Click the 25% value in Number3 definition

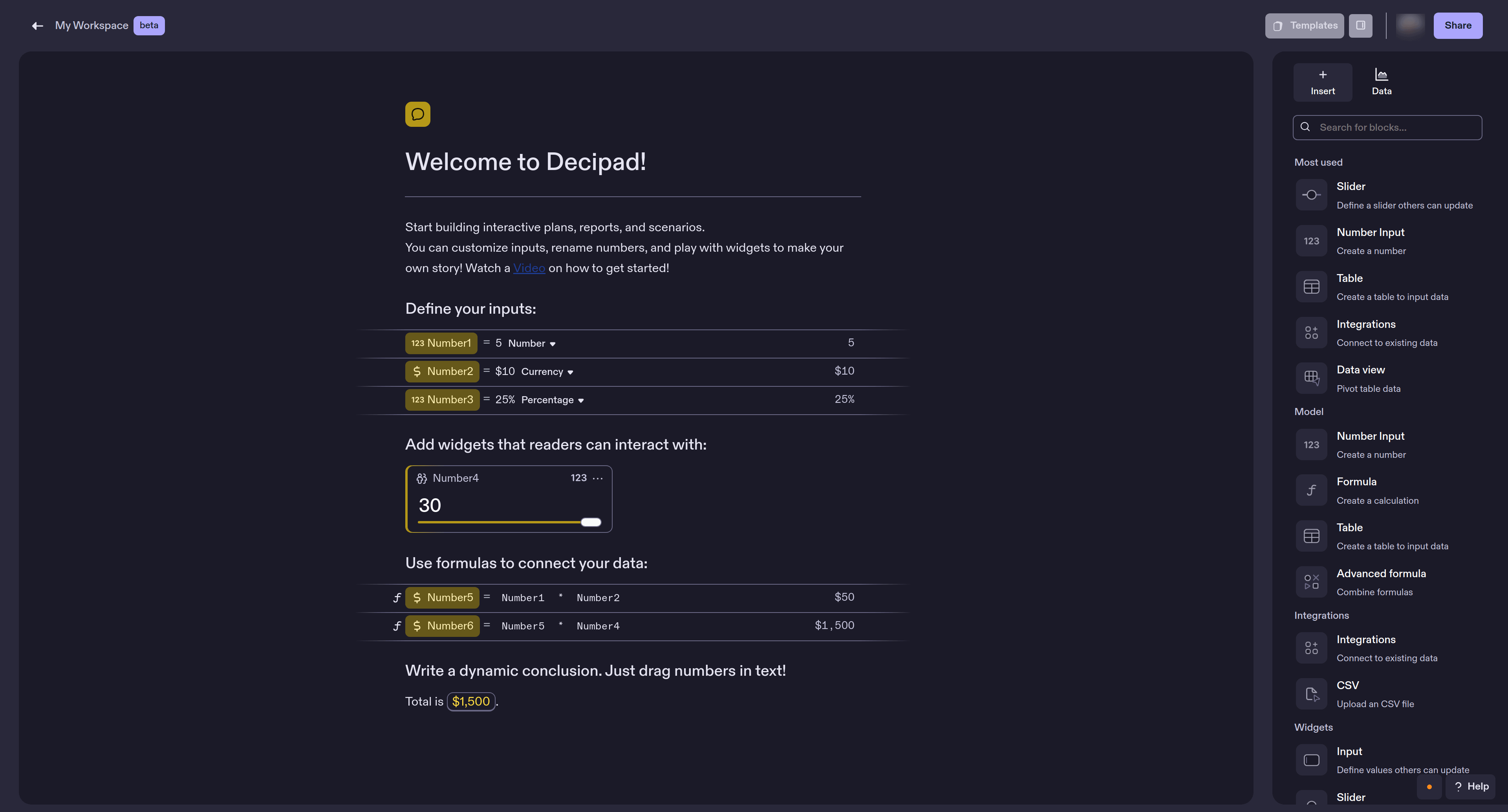(505, 399)
